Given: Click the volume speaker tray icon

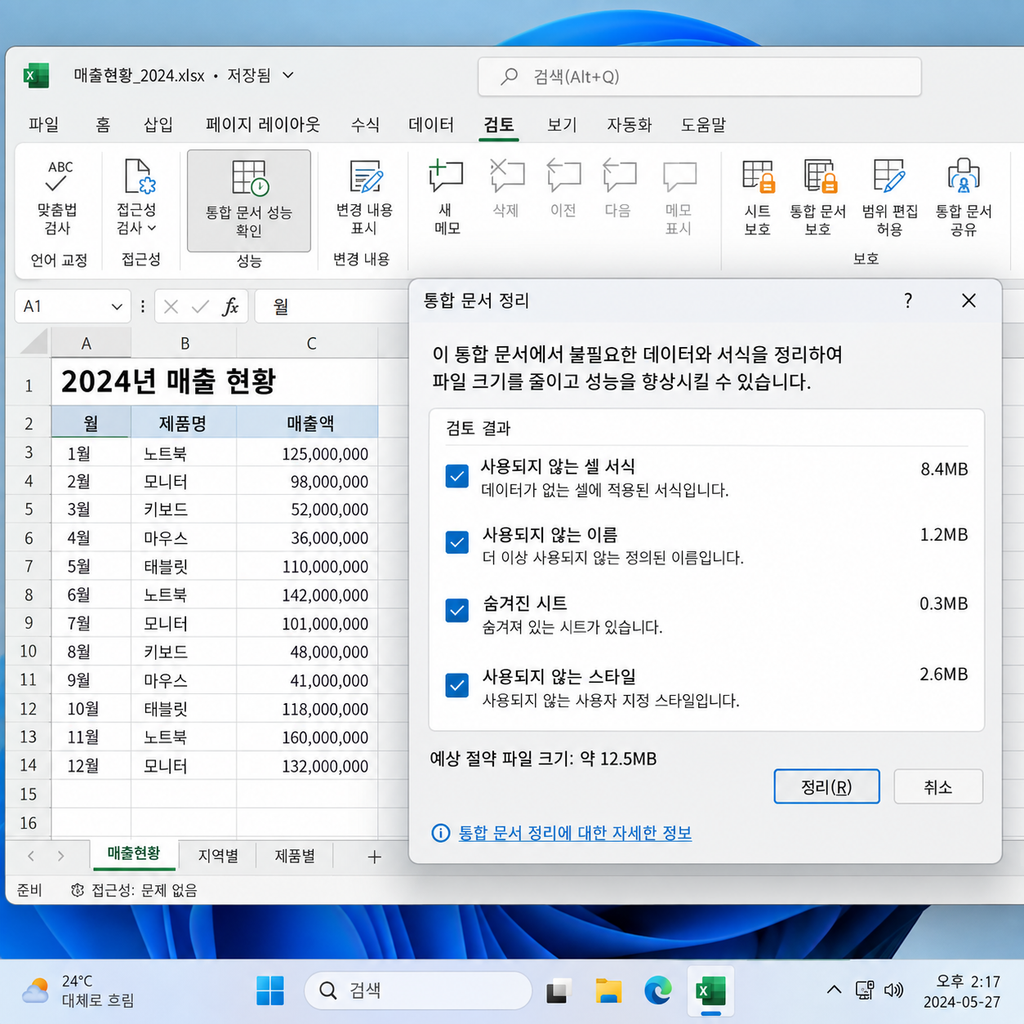Looking at the screenshot, I should 893,990.
